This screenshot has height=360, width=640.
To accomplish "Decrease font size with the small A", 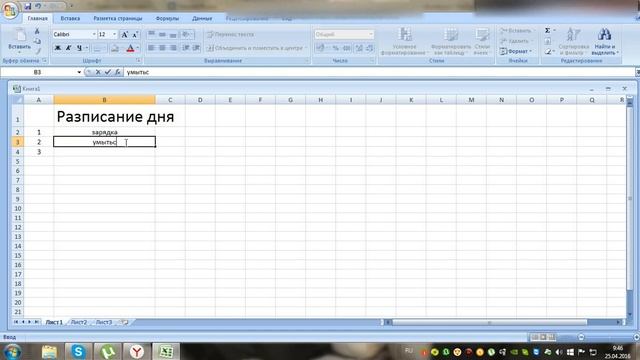I will pos(135,35).
